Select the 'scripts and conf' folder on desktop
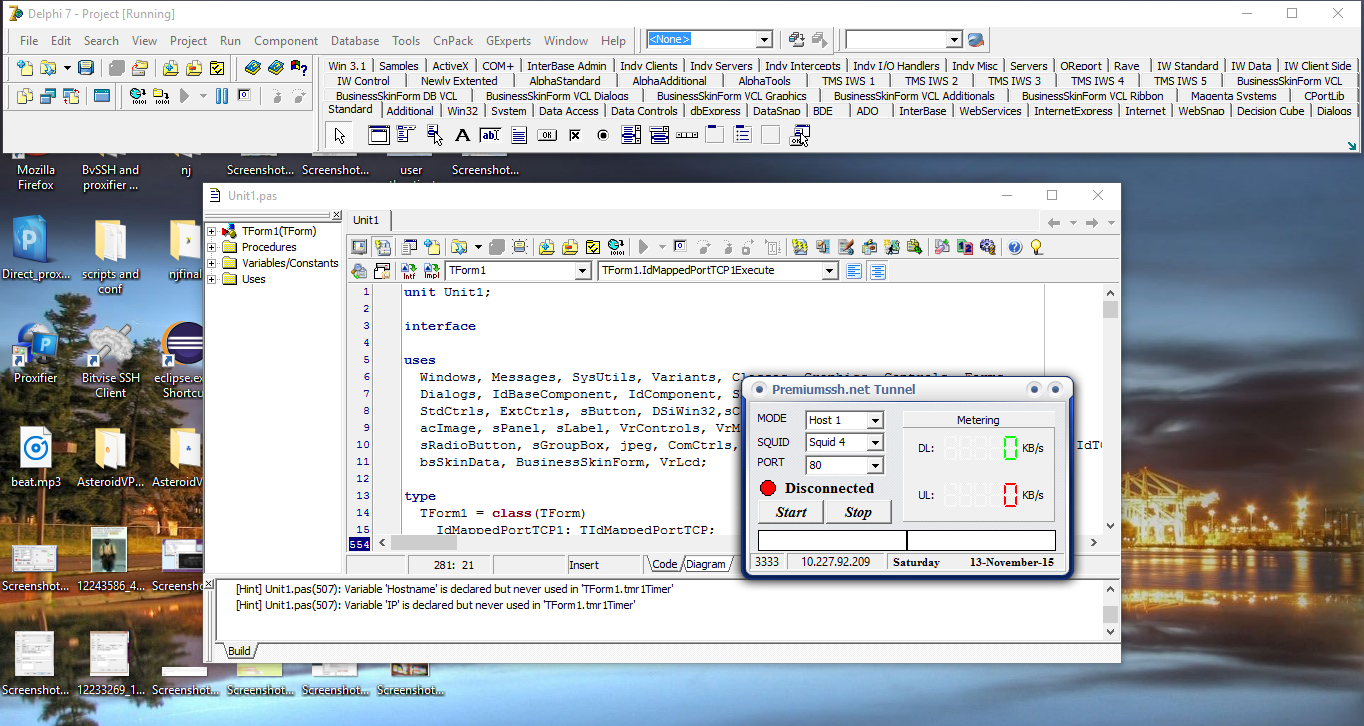The height and width of the screenshot is (726, 1364). pyautogui.click(x=110, y=255)
